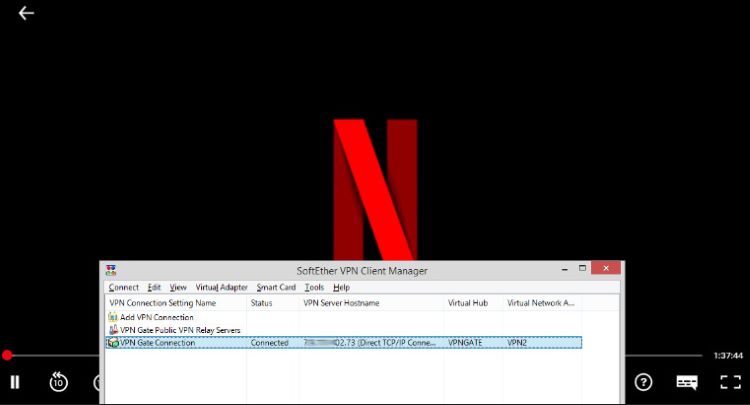Click the VPN2 network adapter cell

pyautogui.click(x=517, y=343)
